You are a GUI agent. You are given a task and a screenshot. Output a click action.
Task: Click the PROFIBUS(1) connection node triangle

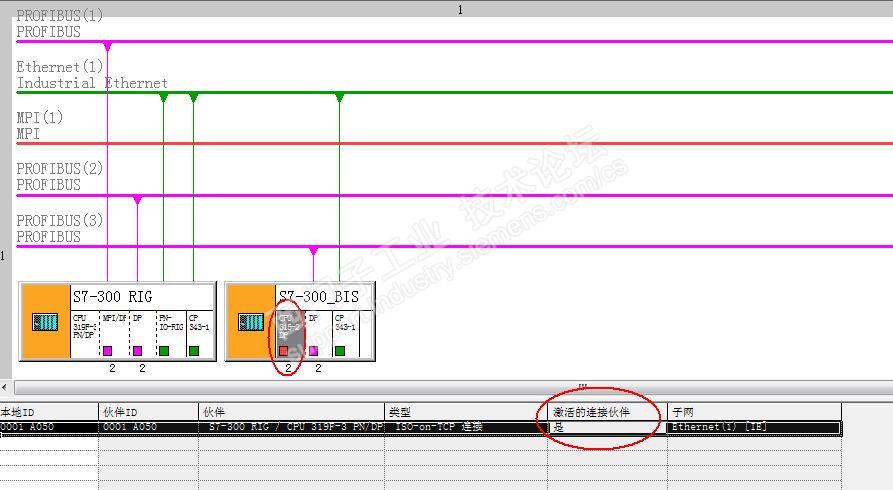[108, 46]
